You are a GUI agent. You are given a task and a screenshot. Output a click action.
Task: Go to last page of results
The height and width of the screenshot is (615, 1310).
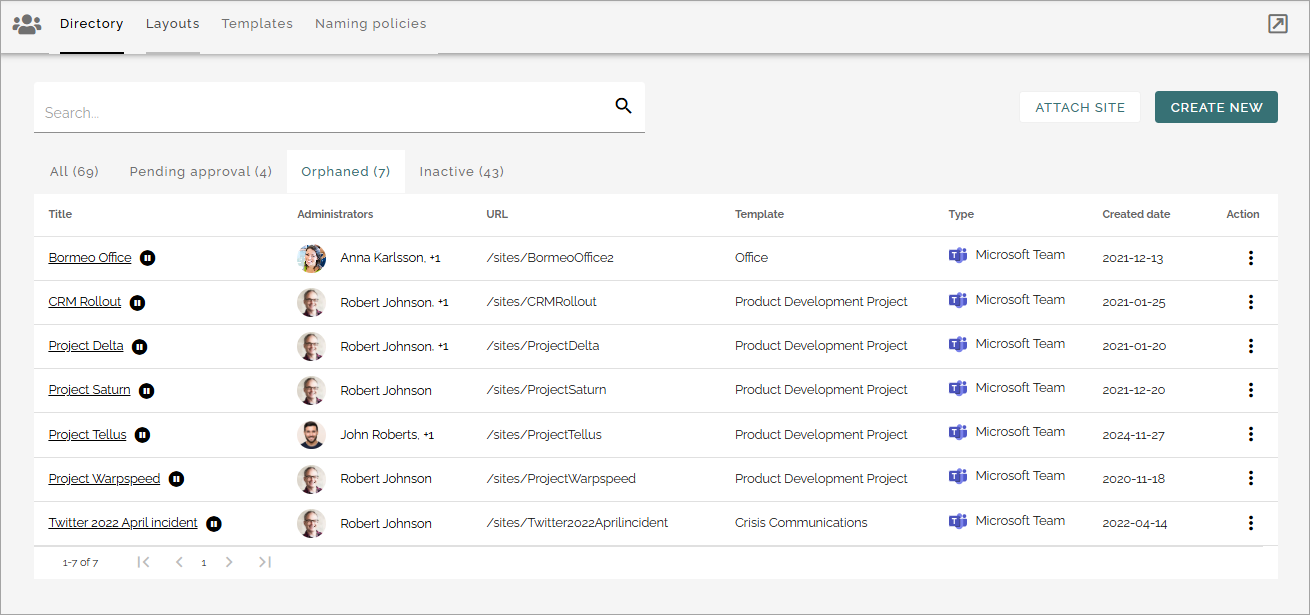tap(264, 562)
